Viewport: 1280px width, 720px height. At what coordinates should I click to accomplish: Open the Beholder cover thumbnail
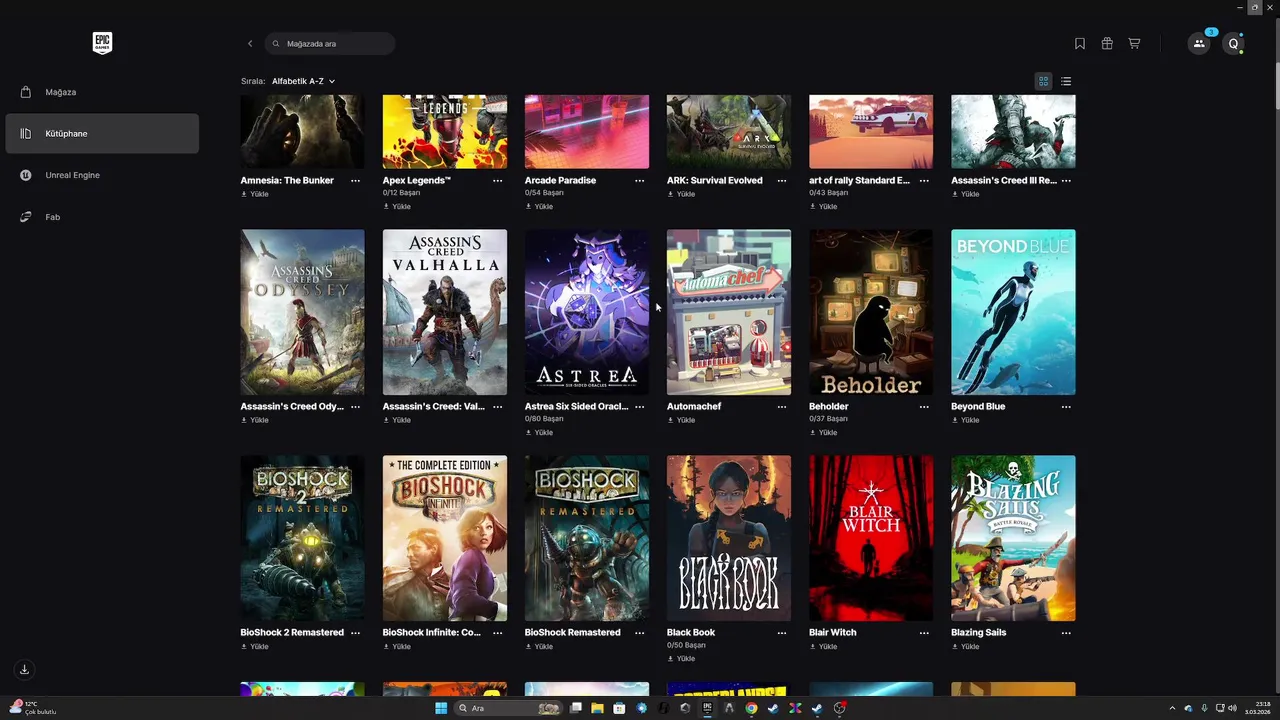click(x=871, y=312)
